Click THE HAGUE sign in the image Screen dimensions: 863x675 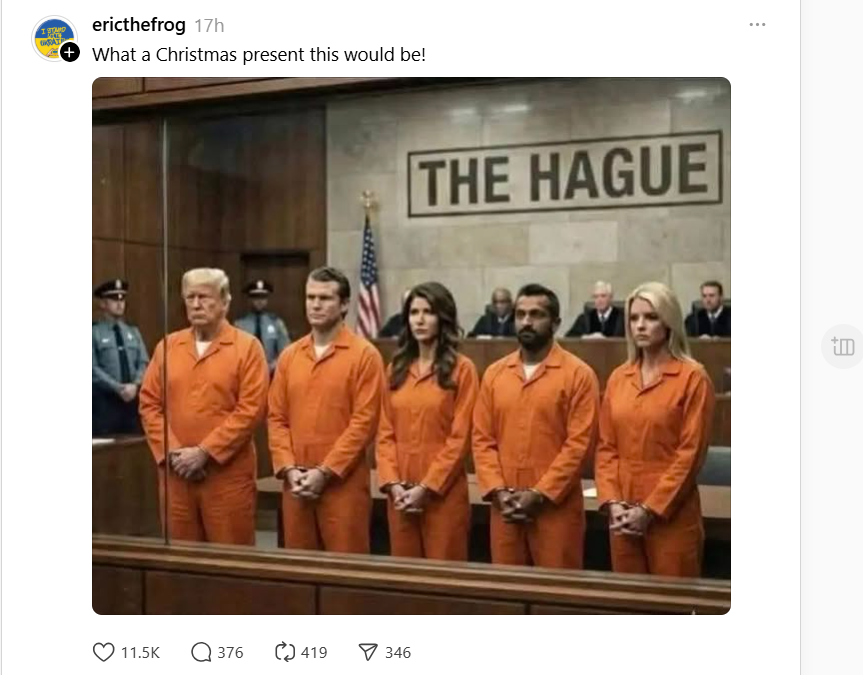(565, 173)
